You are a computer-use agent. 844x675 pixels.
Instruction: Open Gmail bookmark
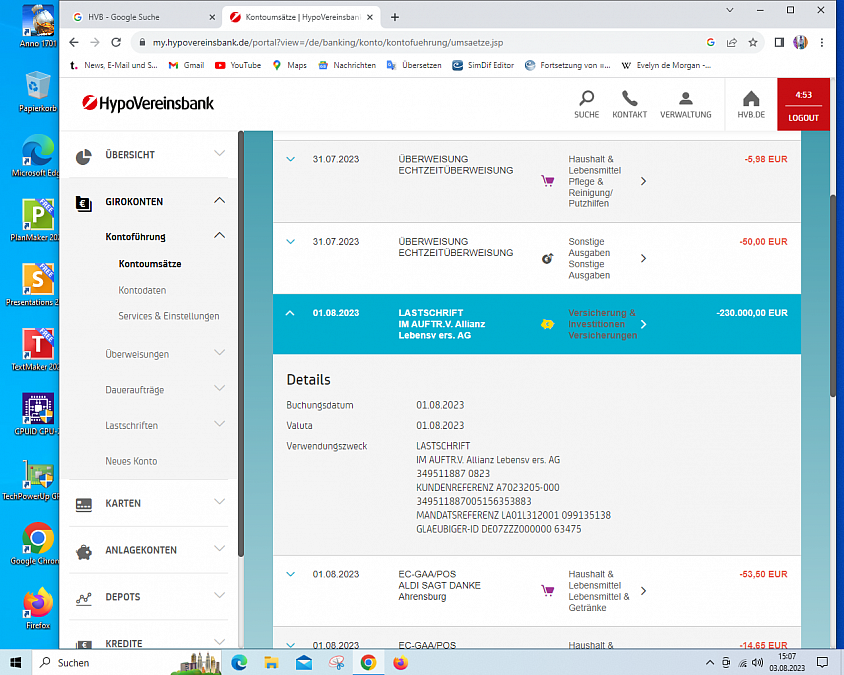[x=186, y=65]
